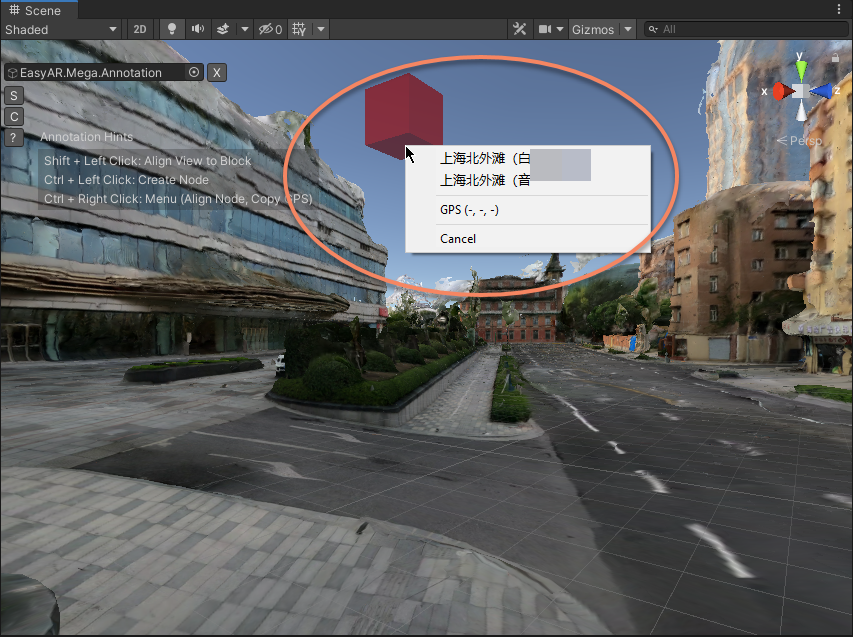This screenshot has width=853, height=637.
Task: Expand the grid options dropdown arrow
Action: 321,29
